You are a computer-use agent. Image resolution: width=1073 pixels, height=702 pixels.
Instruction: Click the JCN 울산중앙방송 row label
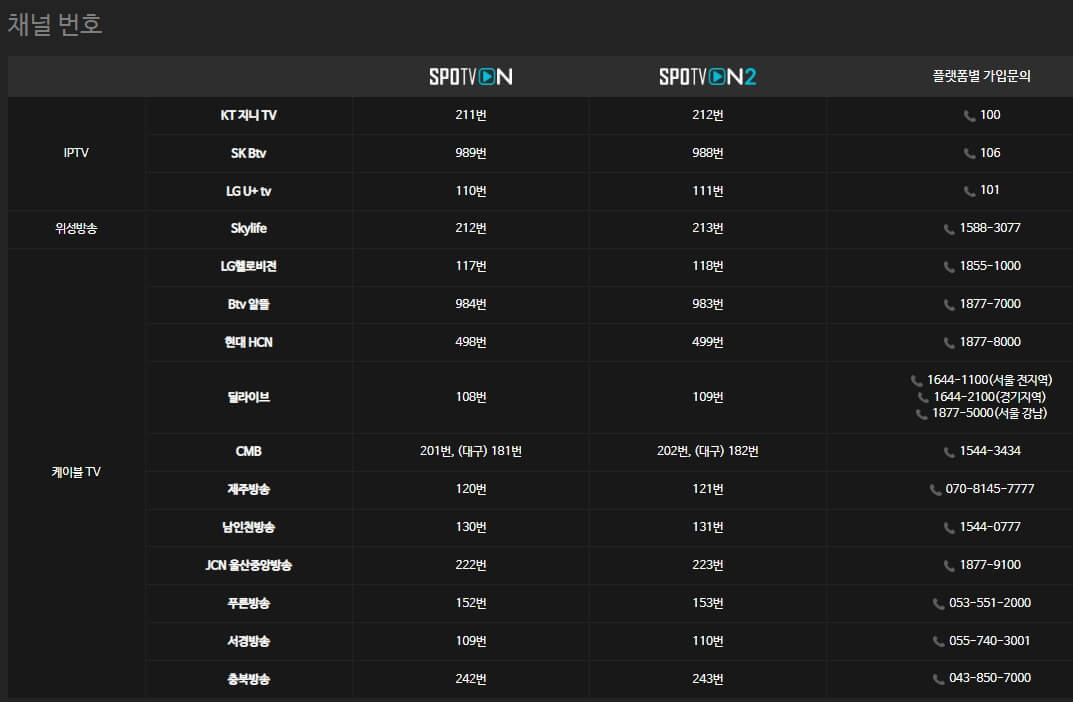(248, 565)
